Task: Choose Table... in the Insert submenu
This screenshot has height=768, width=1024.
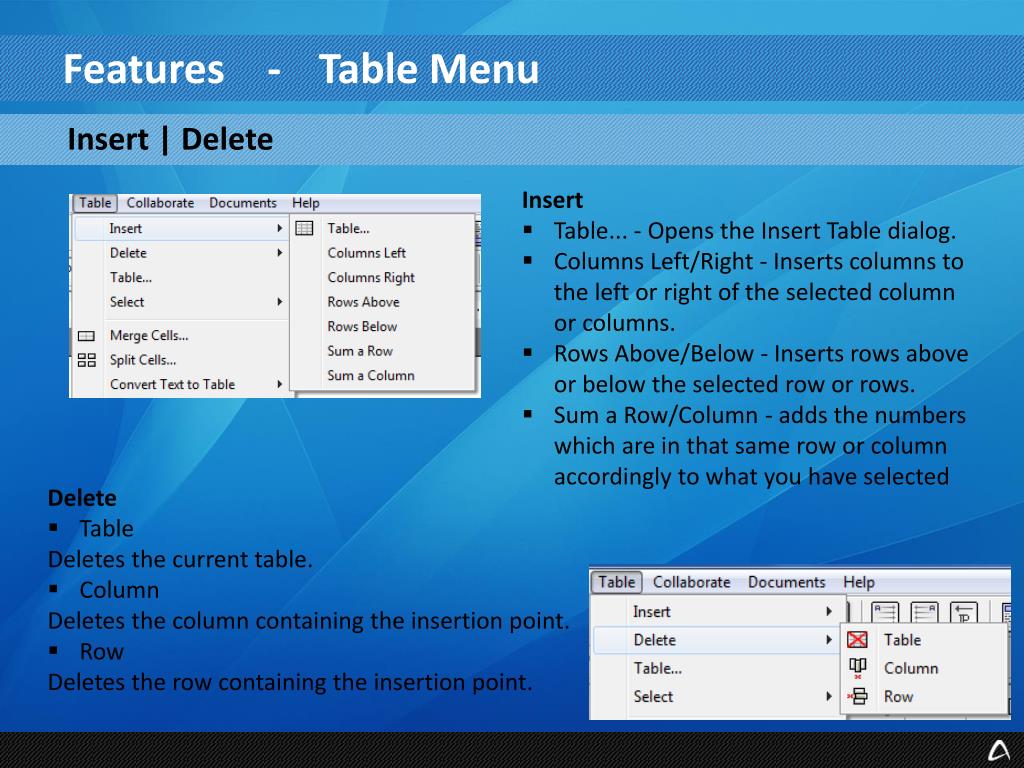Action: tap(383, 229)
